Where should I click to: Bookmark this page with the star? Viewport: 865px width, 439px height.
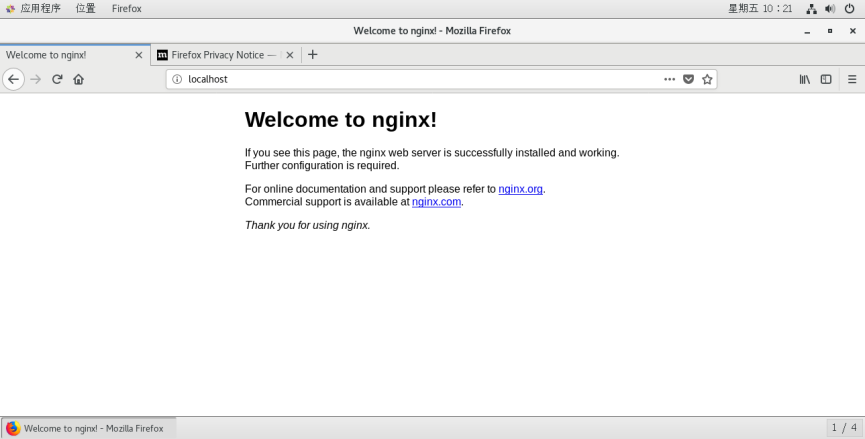[707, 79]
